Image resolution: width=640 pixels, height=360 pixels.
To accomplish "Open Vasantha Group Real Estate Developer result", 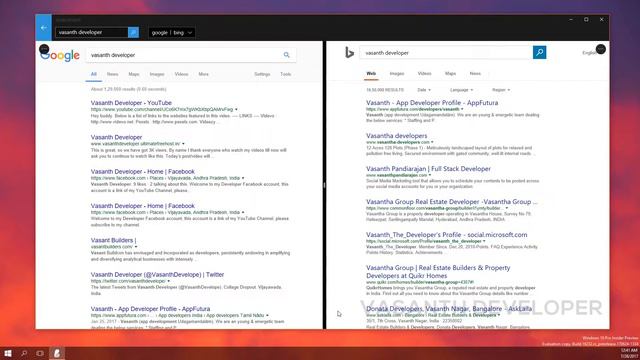I will pyautogui.click(x=451, y=202).
